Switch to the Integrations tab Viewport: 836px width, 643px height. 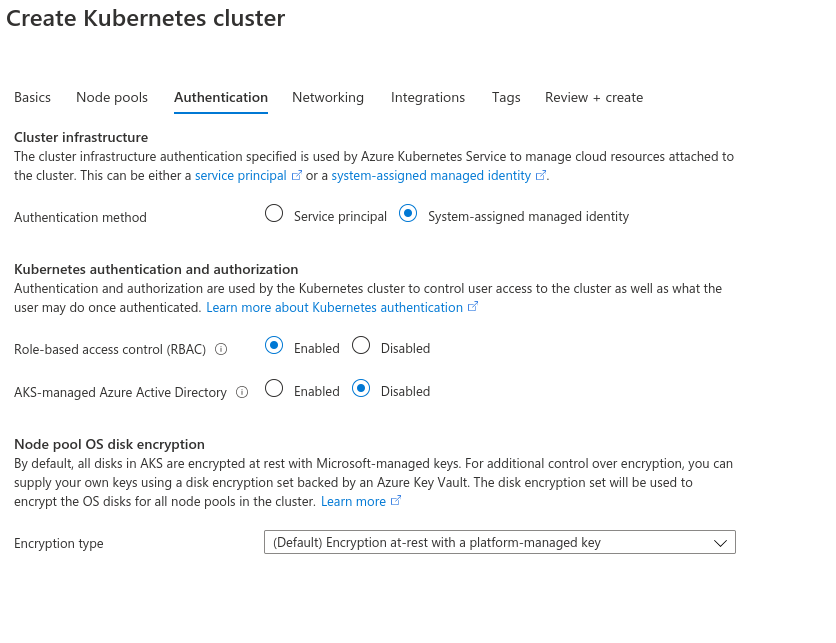428,98
